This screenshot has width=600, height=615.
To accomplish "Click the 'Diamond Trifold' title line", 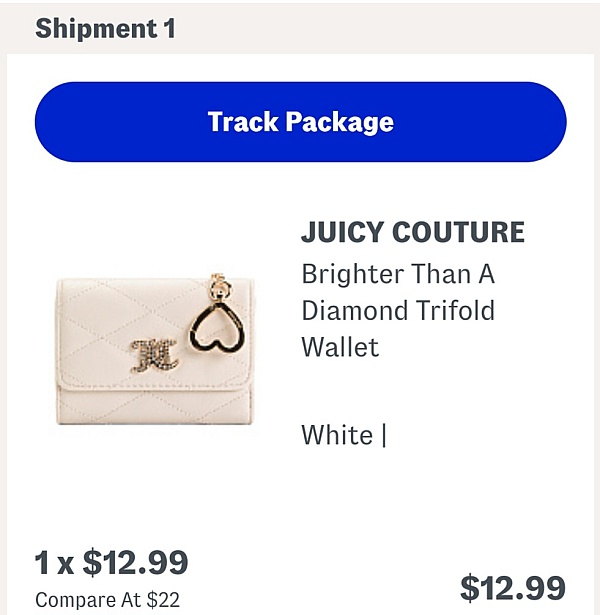I will pyautogui.click(x=398, y=310).
